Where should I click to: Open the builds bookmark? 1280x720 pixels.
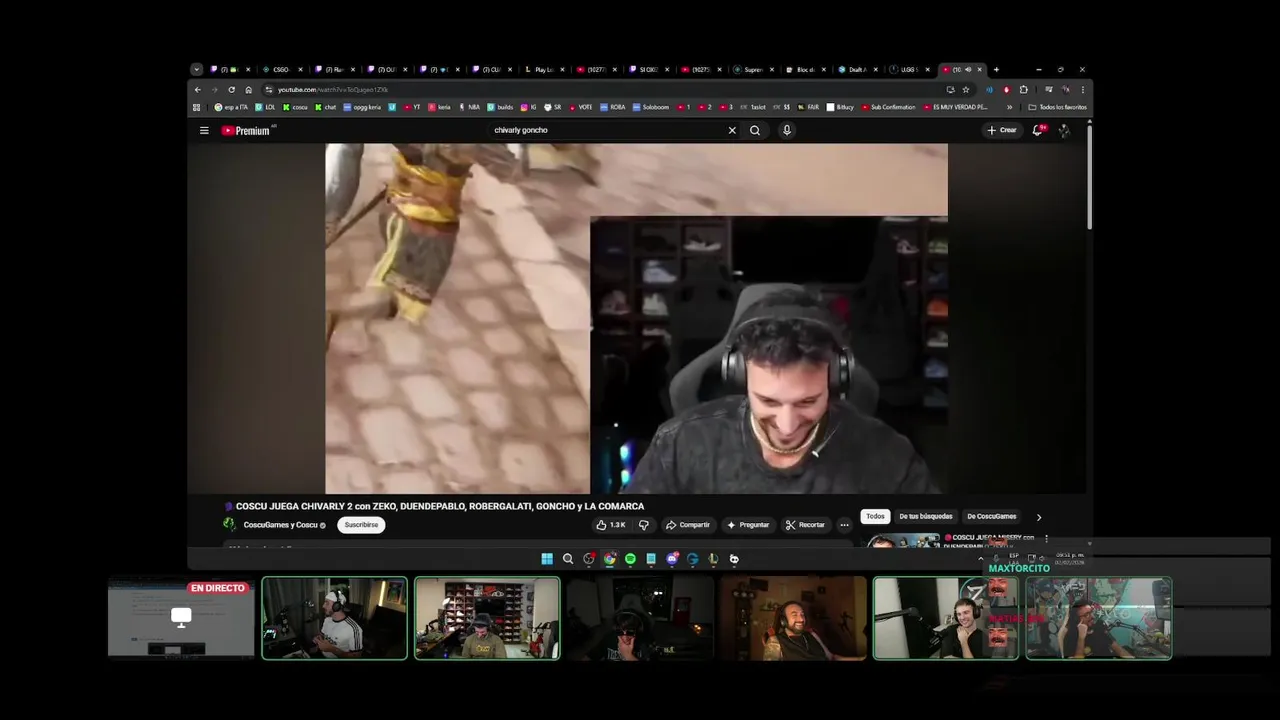tap(500, 107)
